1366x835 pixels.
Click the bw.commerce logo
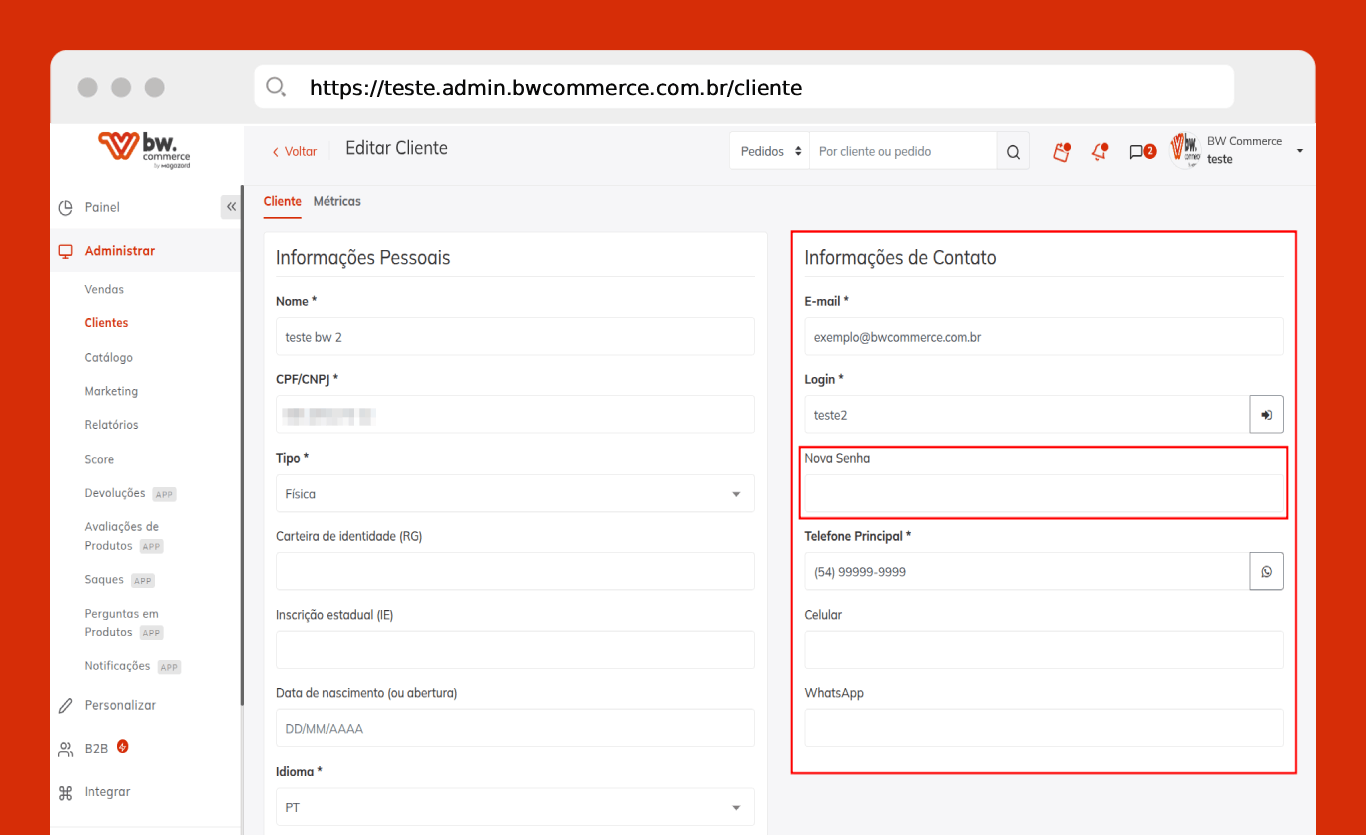click(x=145, y=150)
